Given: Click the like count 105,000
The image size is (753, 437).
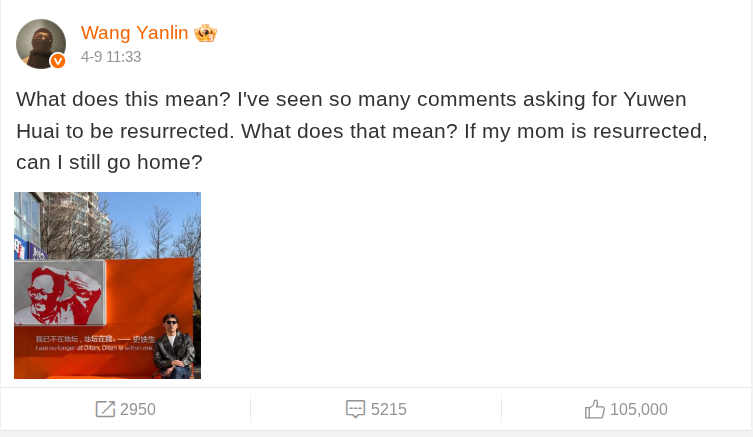Looking at the screenshot, I should pos(639,409).
